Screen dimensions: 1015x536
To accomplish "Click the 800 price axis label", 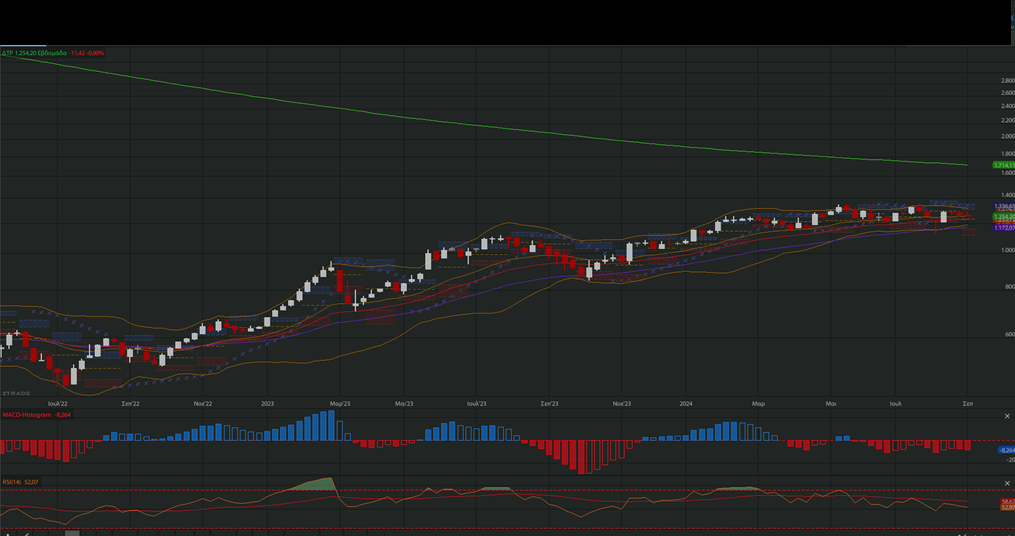I will tap(1010, 286).
